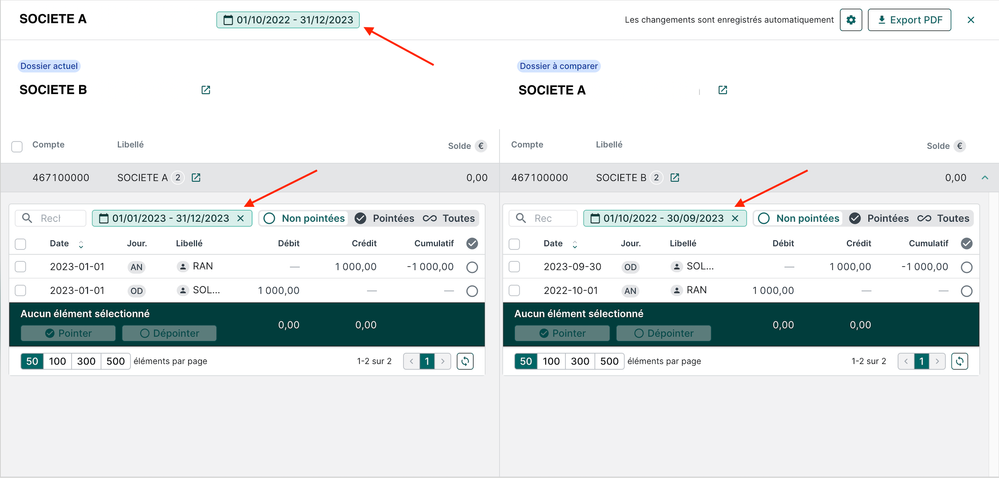
Task: Toggle the euro currency icon beside left Solde
Action: click(x=481, y=146)
